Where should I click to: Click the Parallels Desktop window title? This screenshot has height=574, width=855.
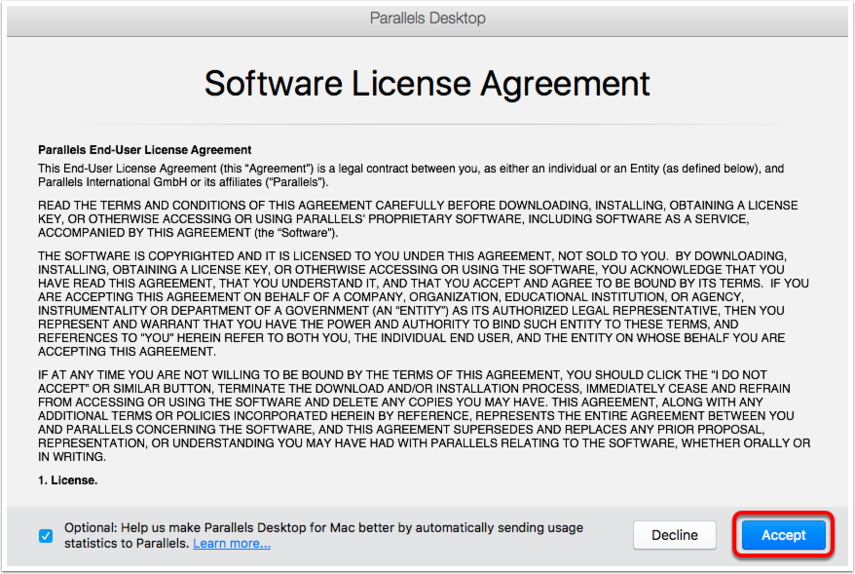pyautogui.click(x=428, y=18)
